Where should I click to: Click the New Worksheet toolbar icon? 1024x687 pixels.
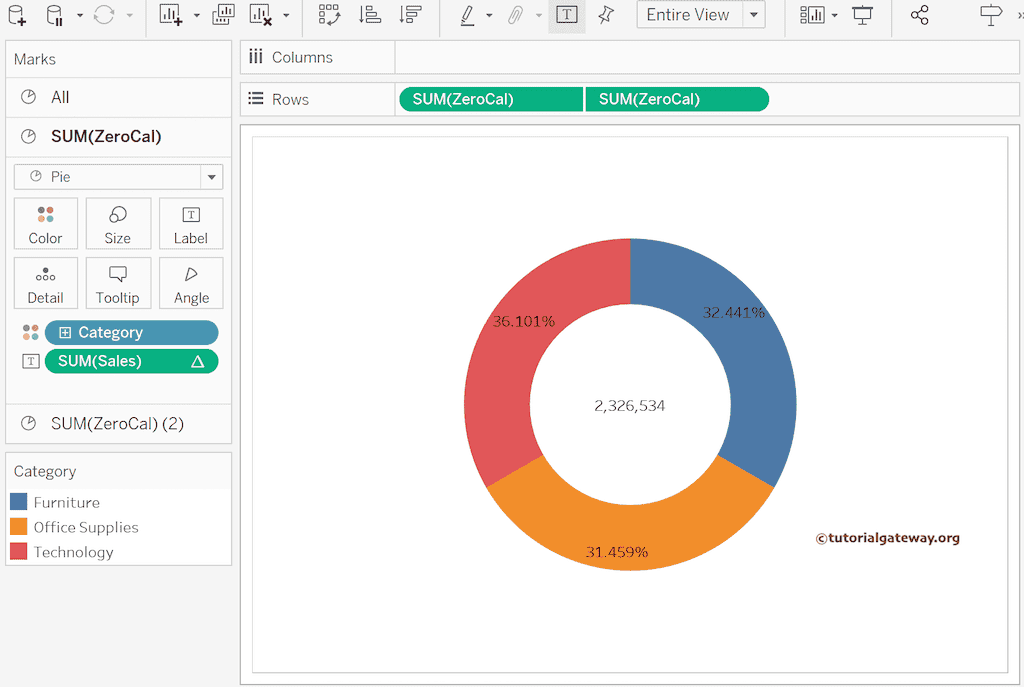pos(171,15)
